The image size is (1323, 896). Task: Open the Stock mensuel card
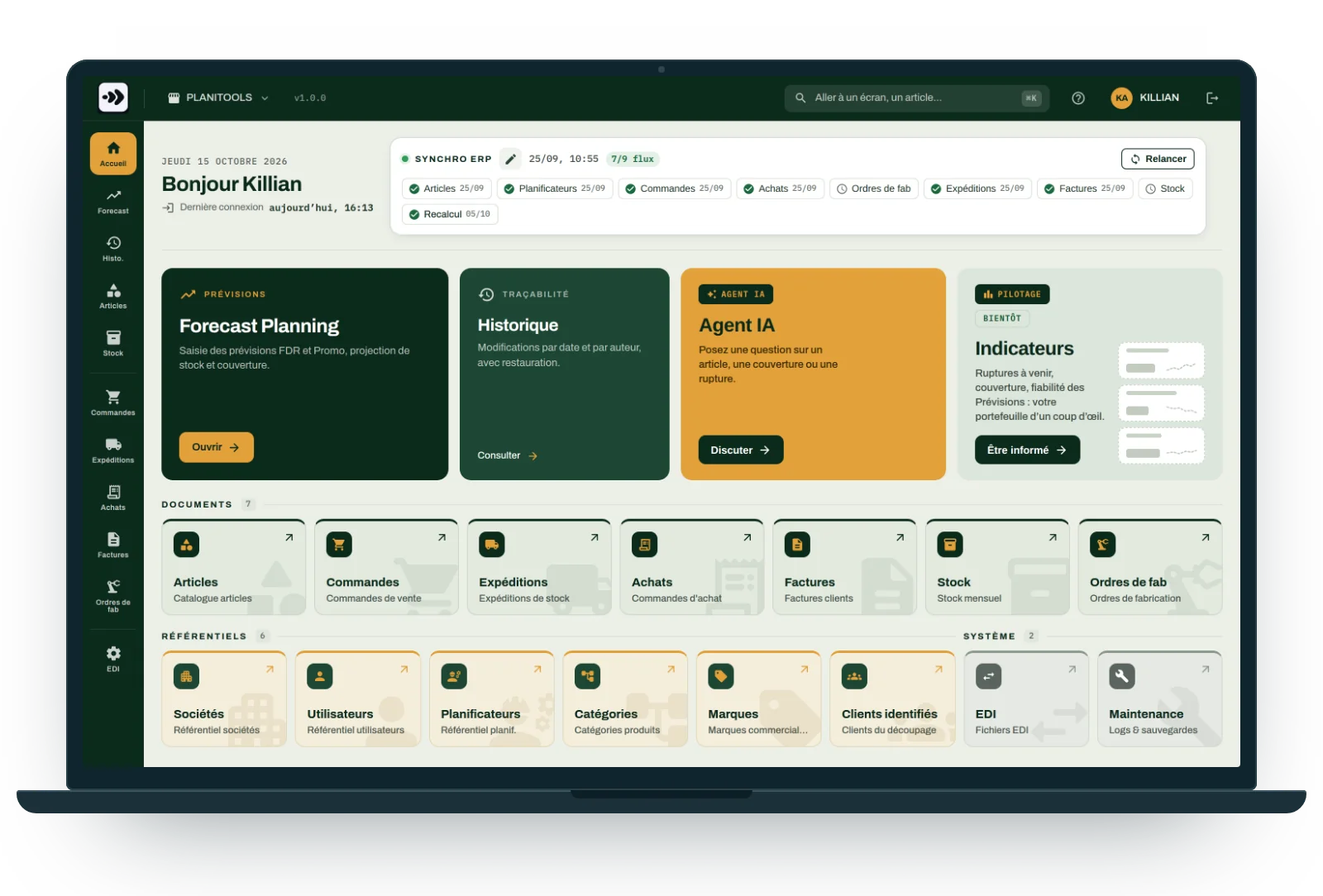997,567
